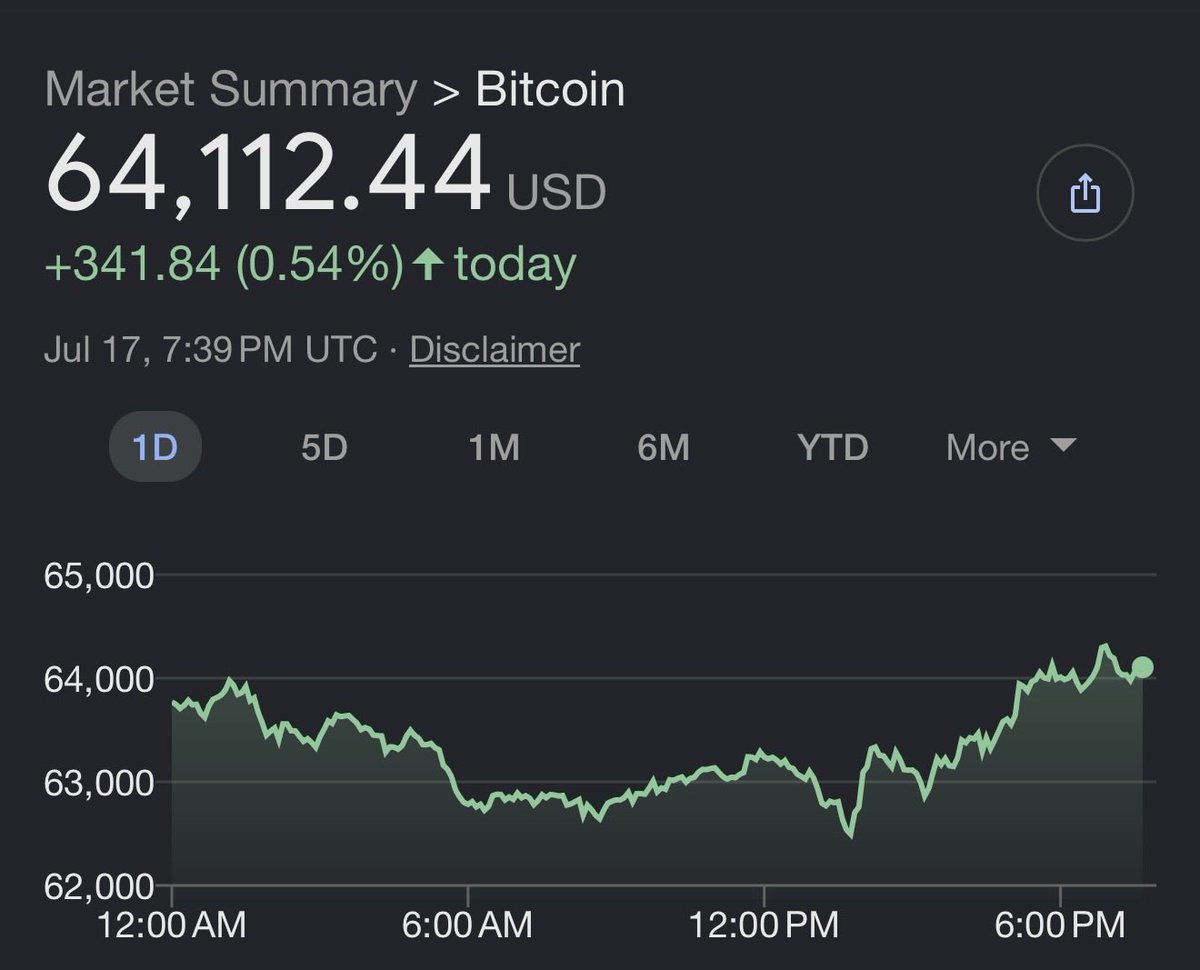This screenshot has width=1200, height=970.
Task: Click the green current price dot
Action: click(x=1142, y=667)
